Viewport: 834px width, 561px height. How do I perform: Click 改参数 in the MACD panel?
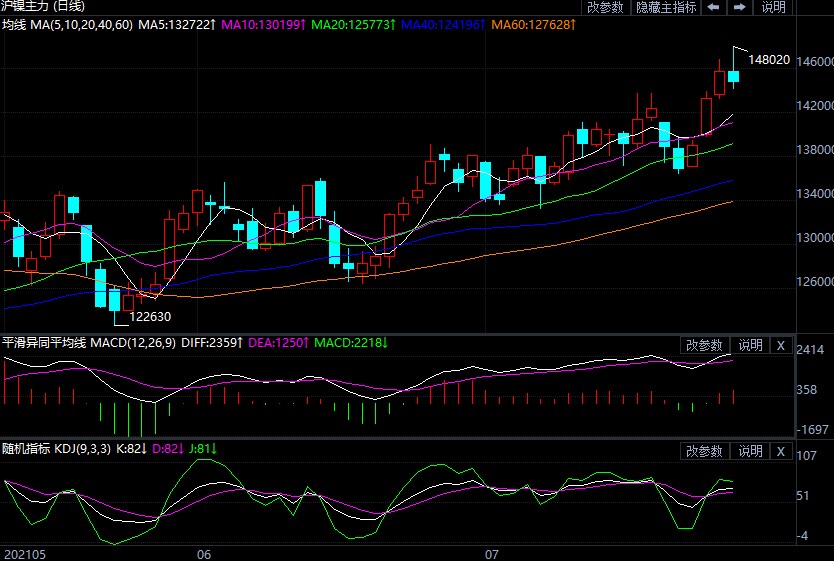(704, 344)
